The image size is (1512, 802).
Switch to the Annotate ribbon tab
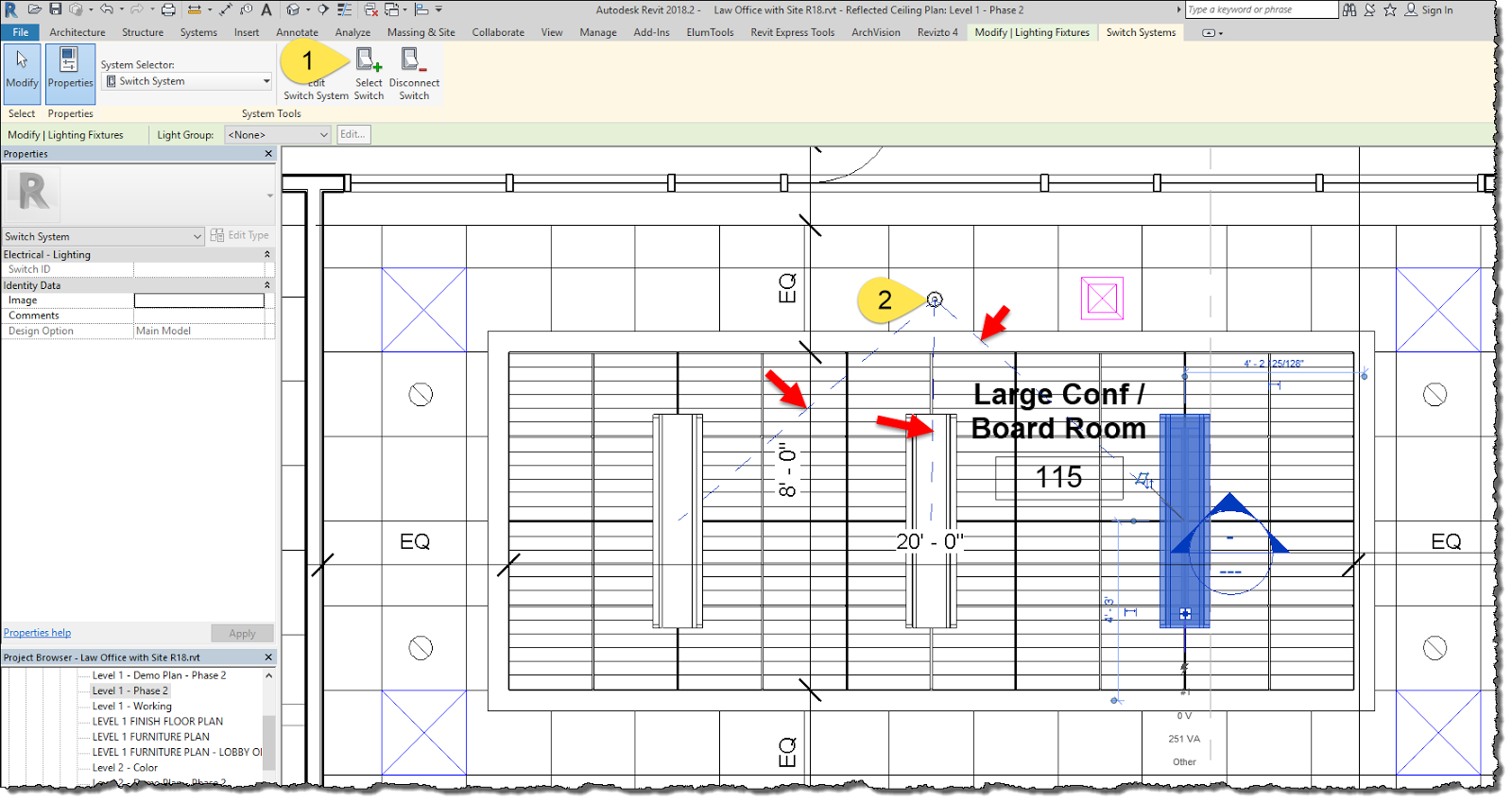tap(297, 32)
